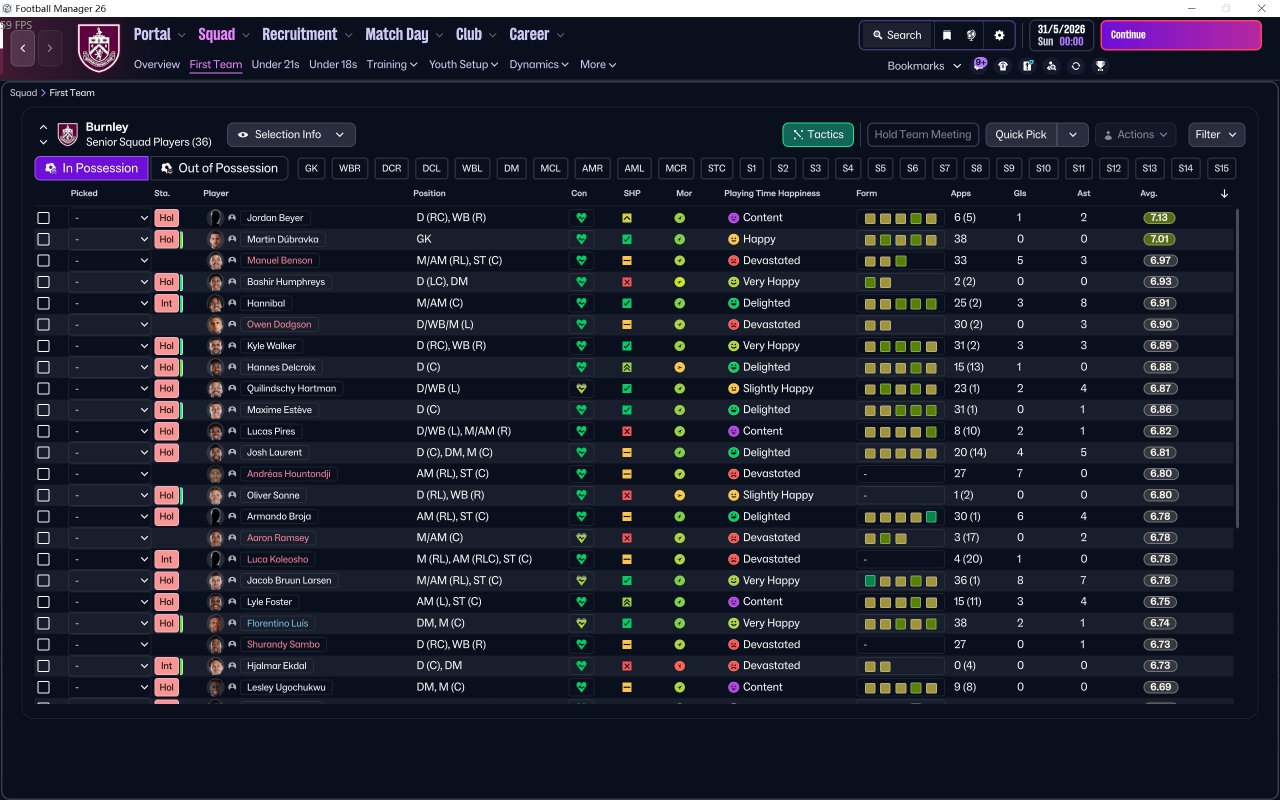The image size is (1280, 800).
Task: Go back with the left arrow button
Action: [23, 47]
